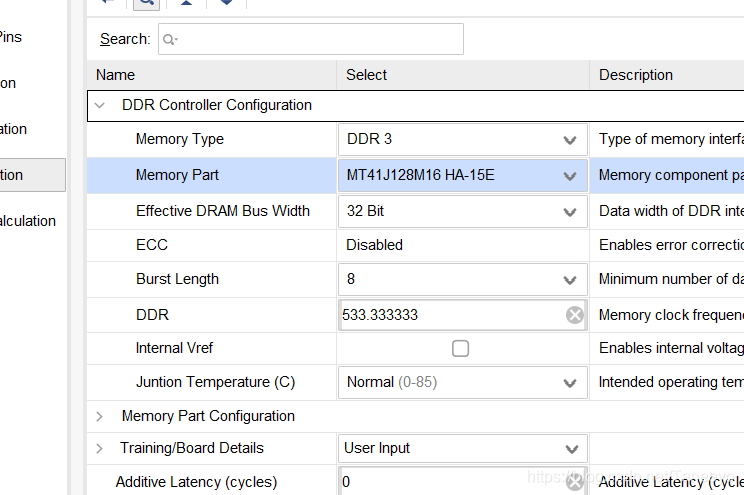
Task: Open the Training/Board Details User Input dropdown
Action: [463, 448]
